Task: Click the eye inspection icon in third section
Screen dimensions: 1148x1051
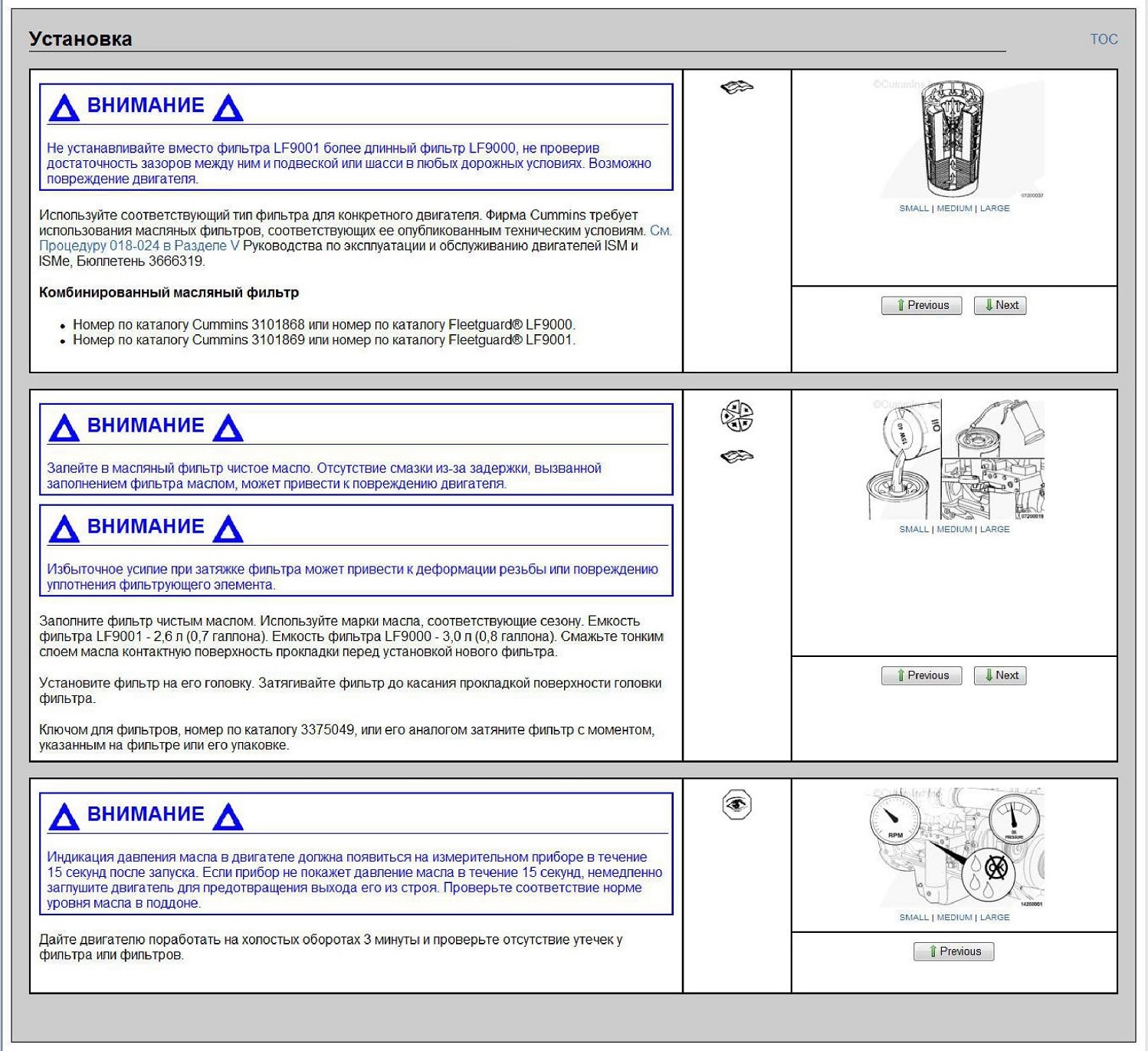Action: (736, 805)
